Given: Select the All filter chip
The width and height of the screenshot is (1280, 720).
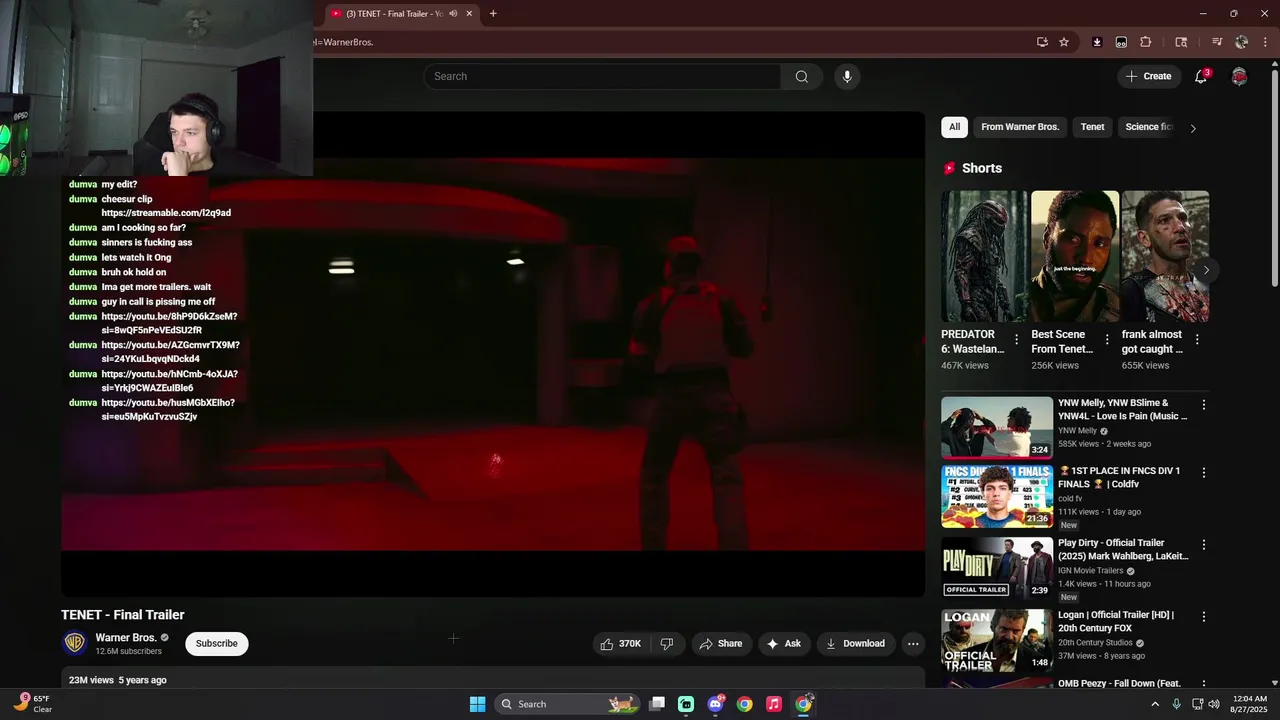Looking at the screenshot, I should click(x=954, y=127).
